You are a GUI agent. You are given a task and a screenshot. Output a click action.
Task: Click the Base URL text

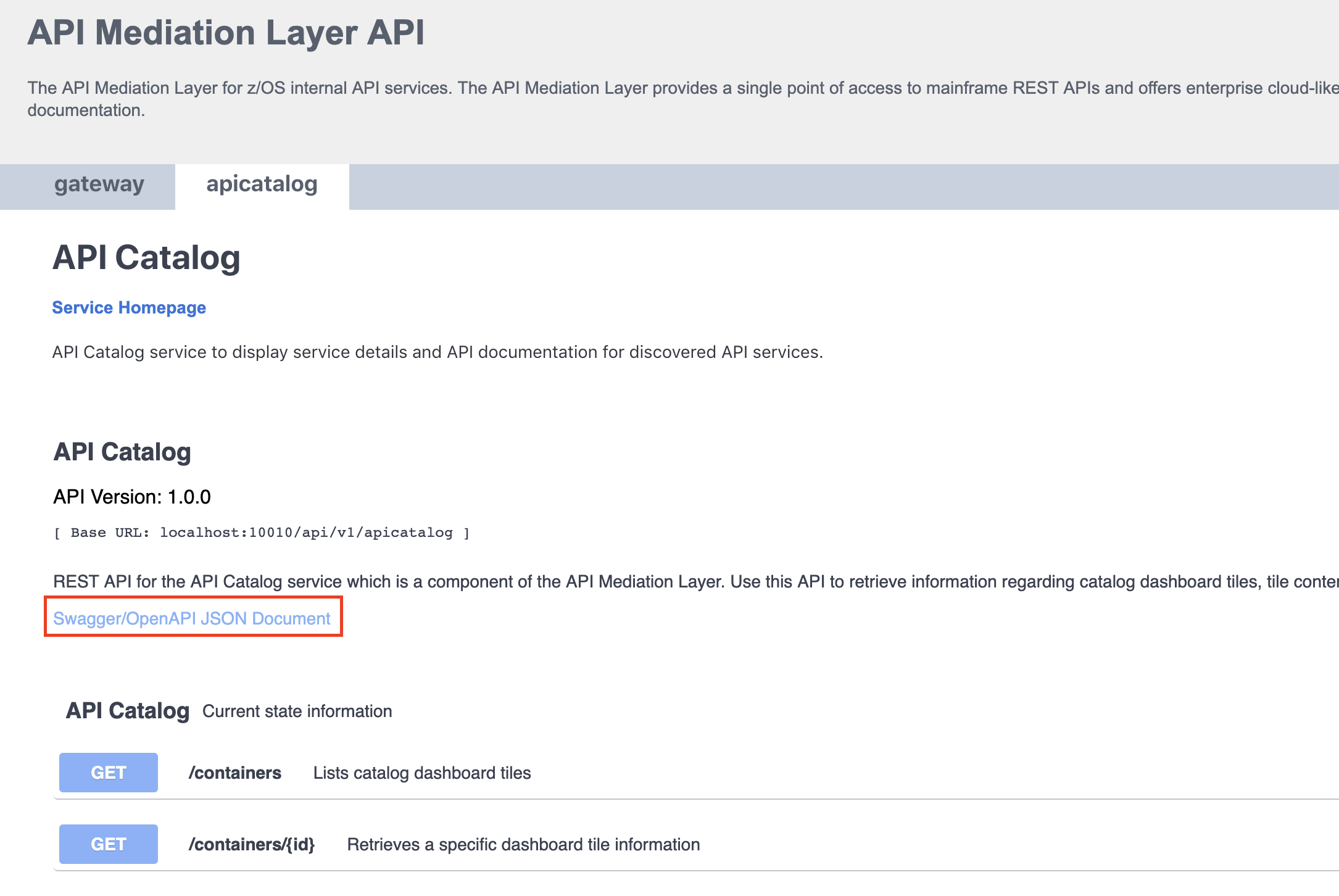[x=261, y=532]
